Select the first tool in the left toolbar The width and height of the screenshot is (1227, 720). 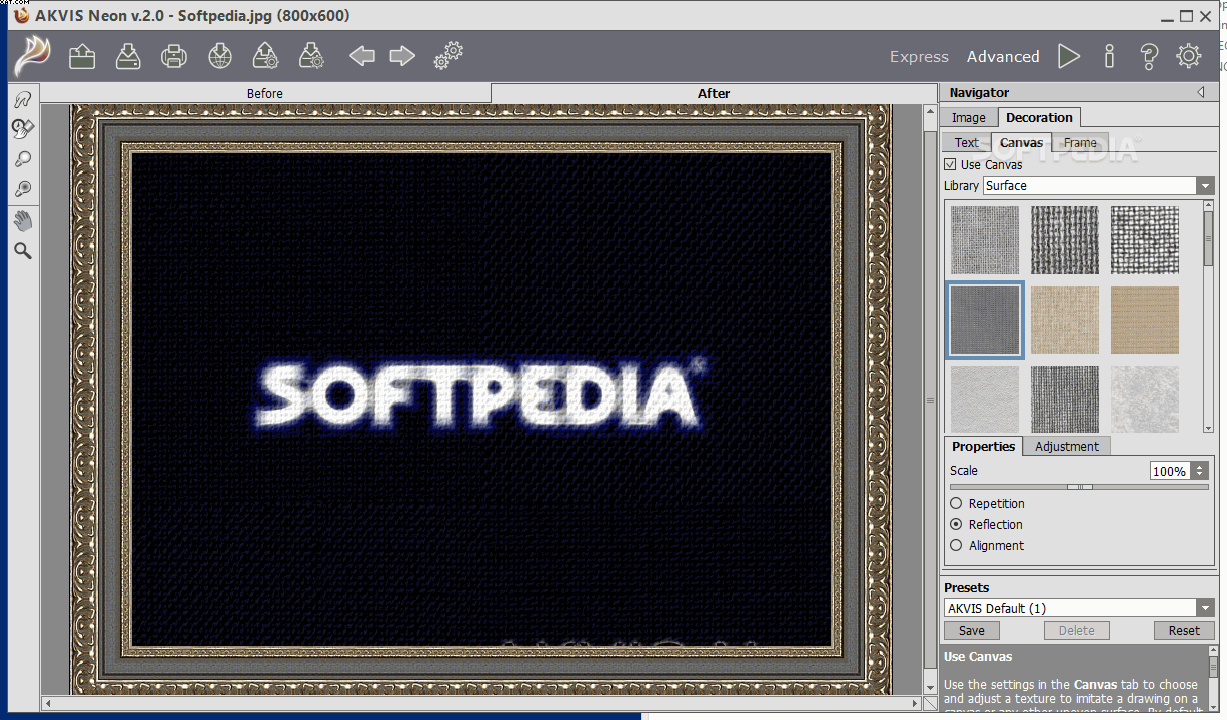pos(22,98)
